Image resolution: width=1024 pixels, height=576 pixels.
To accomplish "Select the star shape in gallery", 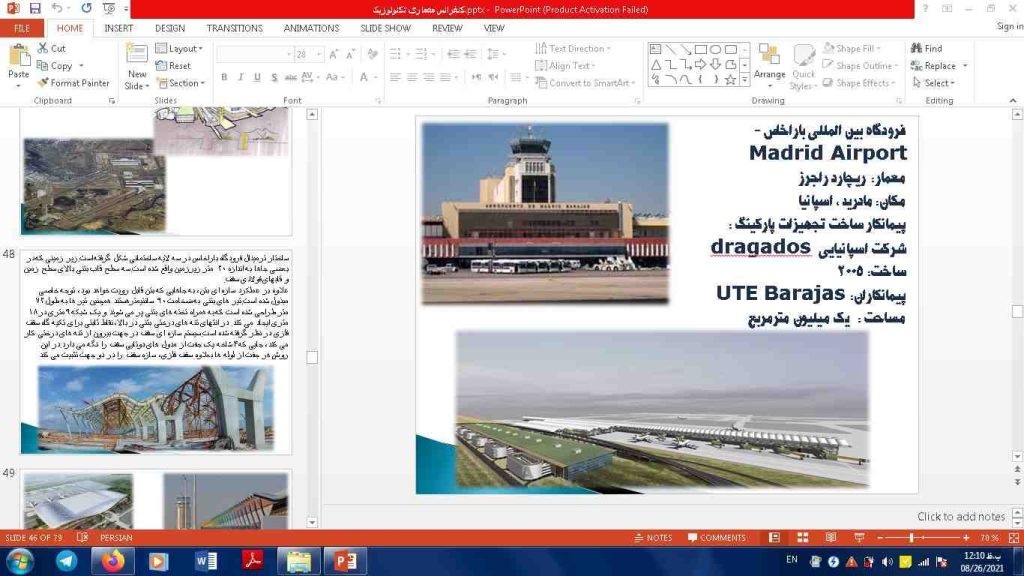I will coord(730,79).
